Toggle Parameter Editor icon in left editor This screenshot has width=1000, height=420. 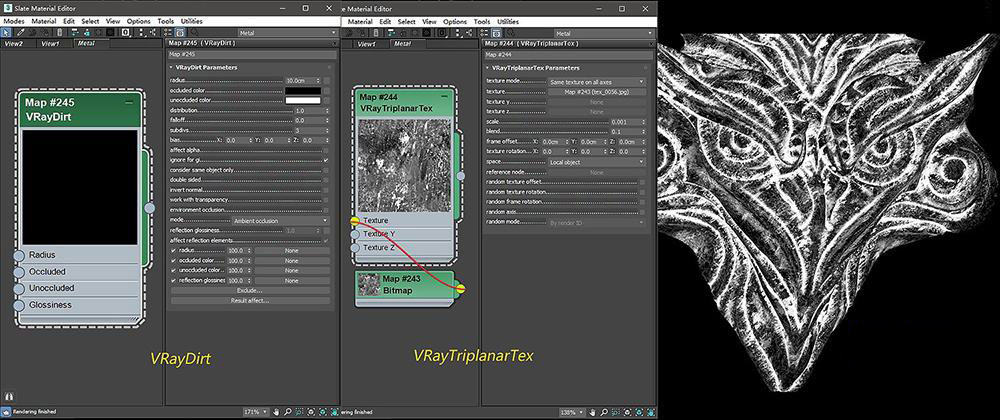pyautogui.click(x=180, y=32)
